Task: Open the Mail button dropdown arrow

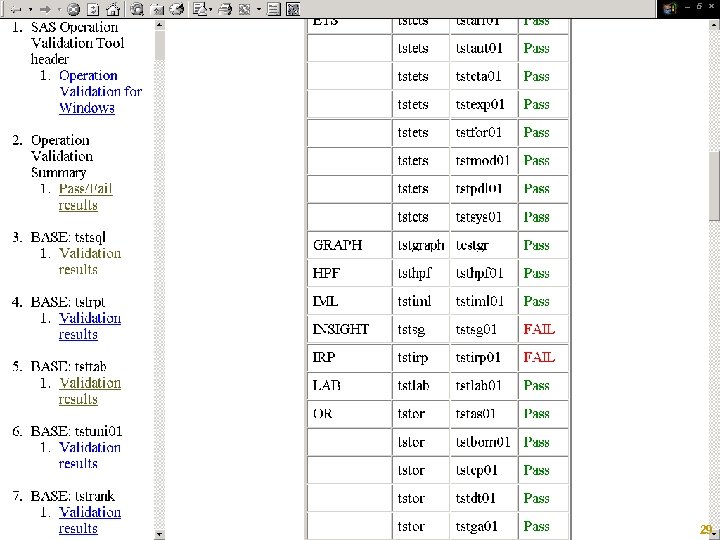Action: click(211, 9)
